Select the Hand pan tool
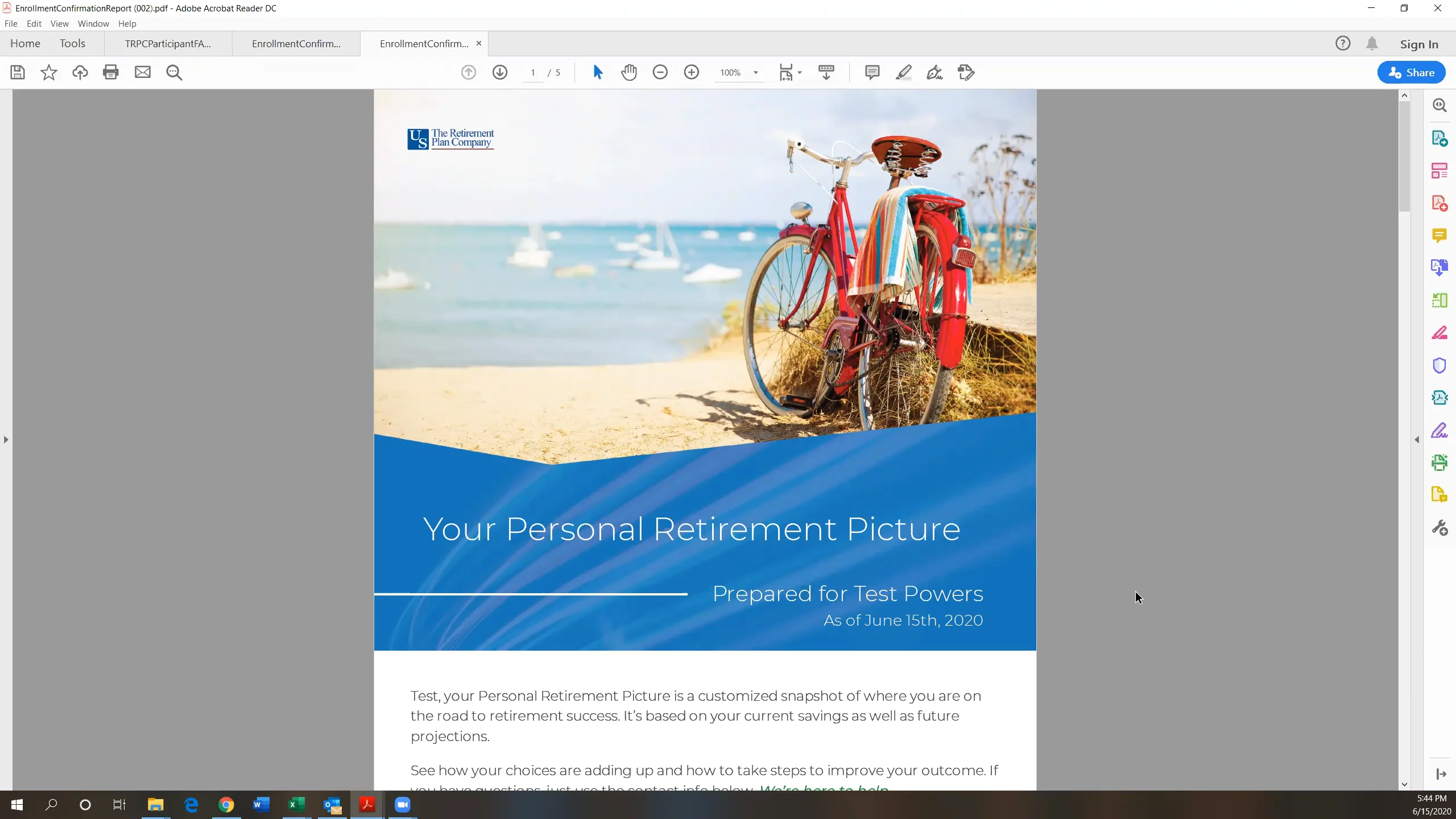This screenshot has width=1456, height=819. point(629,72)
